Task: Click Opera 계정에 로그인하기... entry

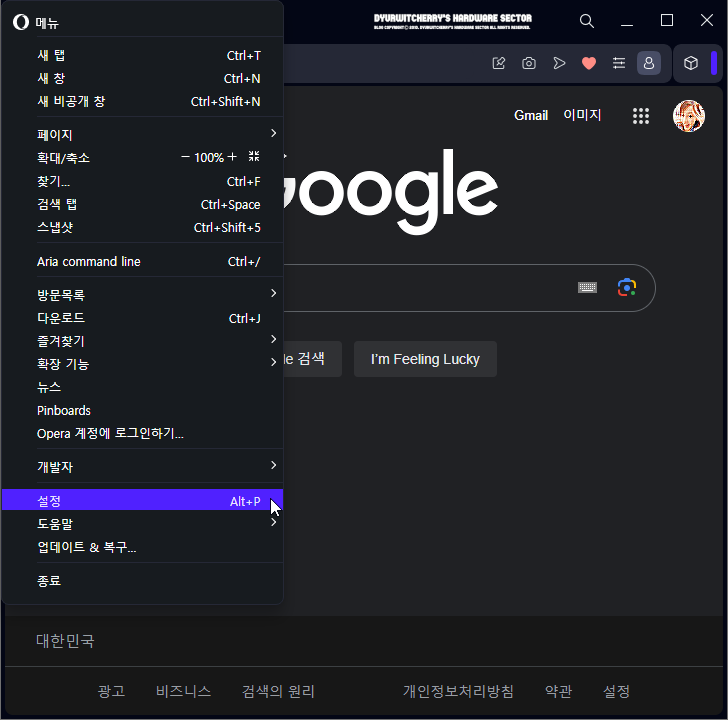Action: coord(143,434)
